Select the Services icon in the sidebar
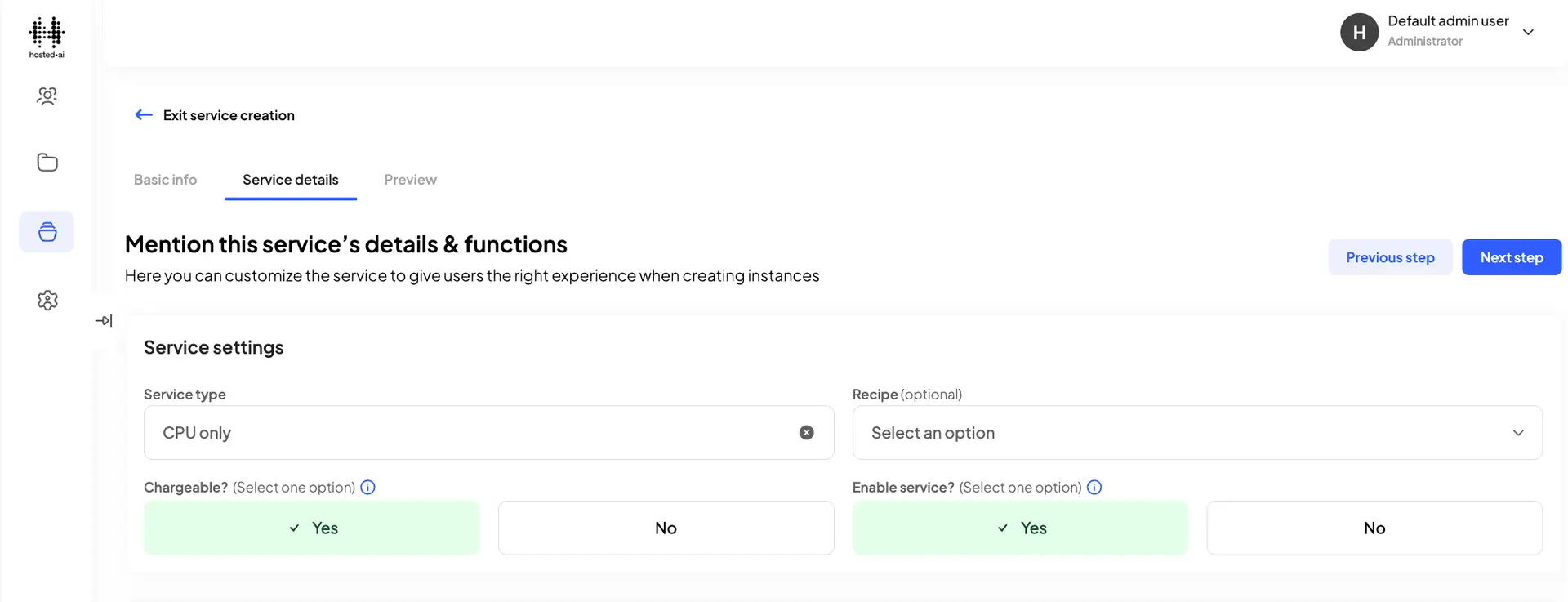Screen dimensions: 1568x602 coord(47,231)
